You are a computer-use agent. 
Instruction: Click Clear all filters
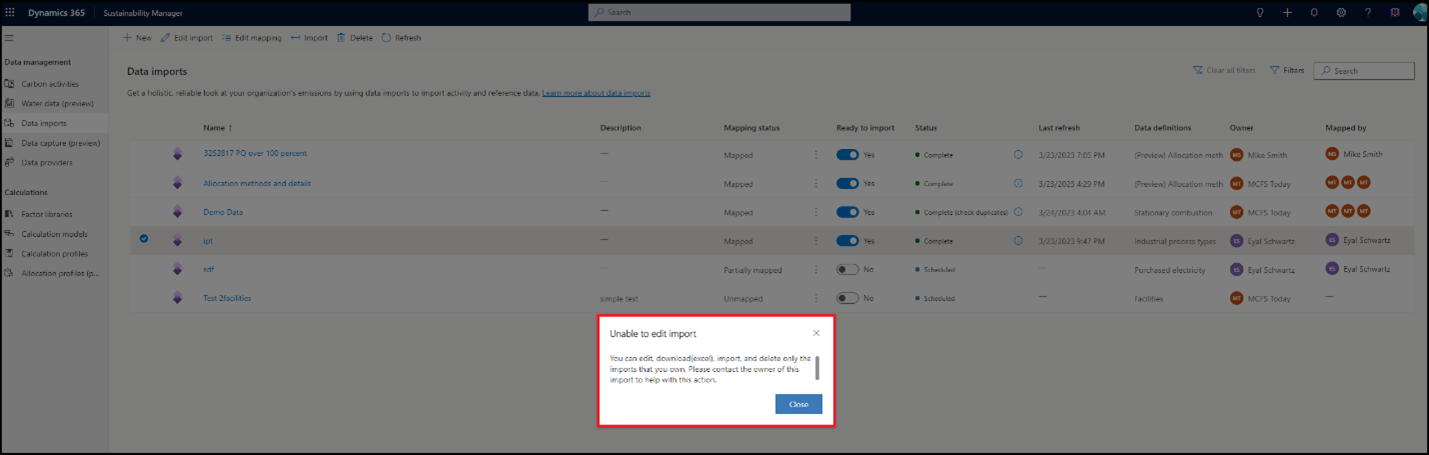pyautogui.click(x=1224, y=71)
